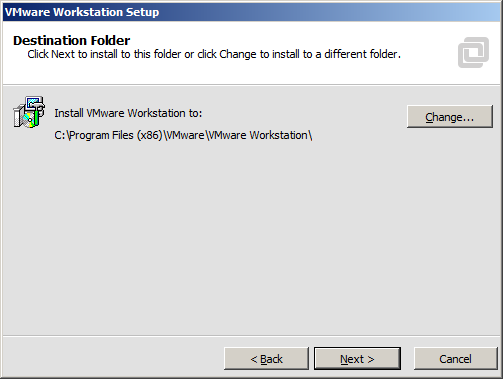Click the separator line above bottom buttons
Screen dimensions: 503x379
point(251,336)
